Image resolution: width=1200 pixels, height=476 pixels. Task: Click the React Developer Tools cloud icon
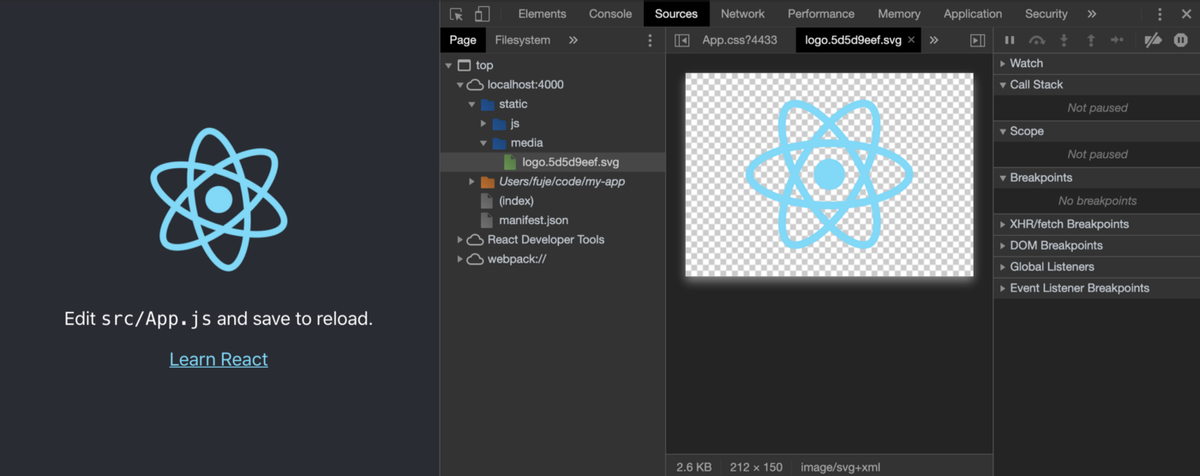pos(475,240)
